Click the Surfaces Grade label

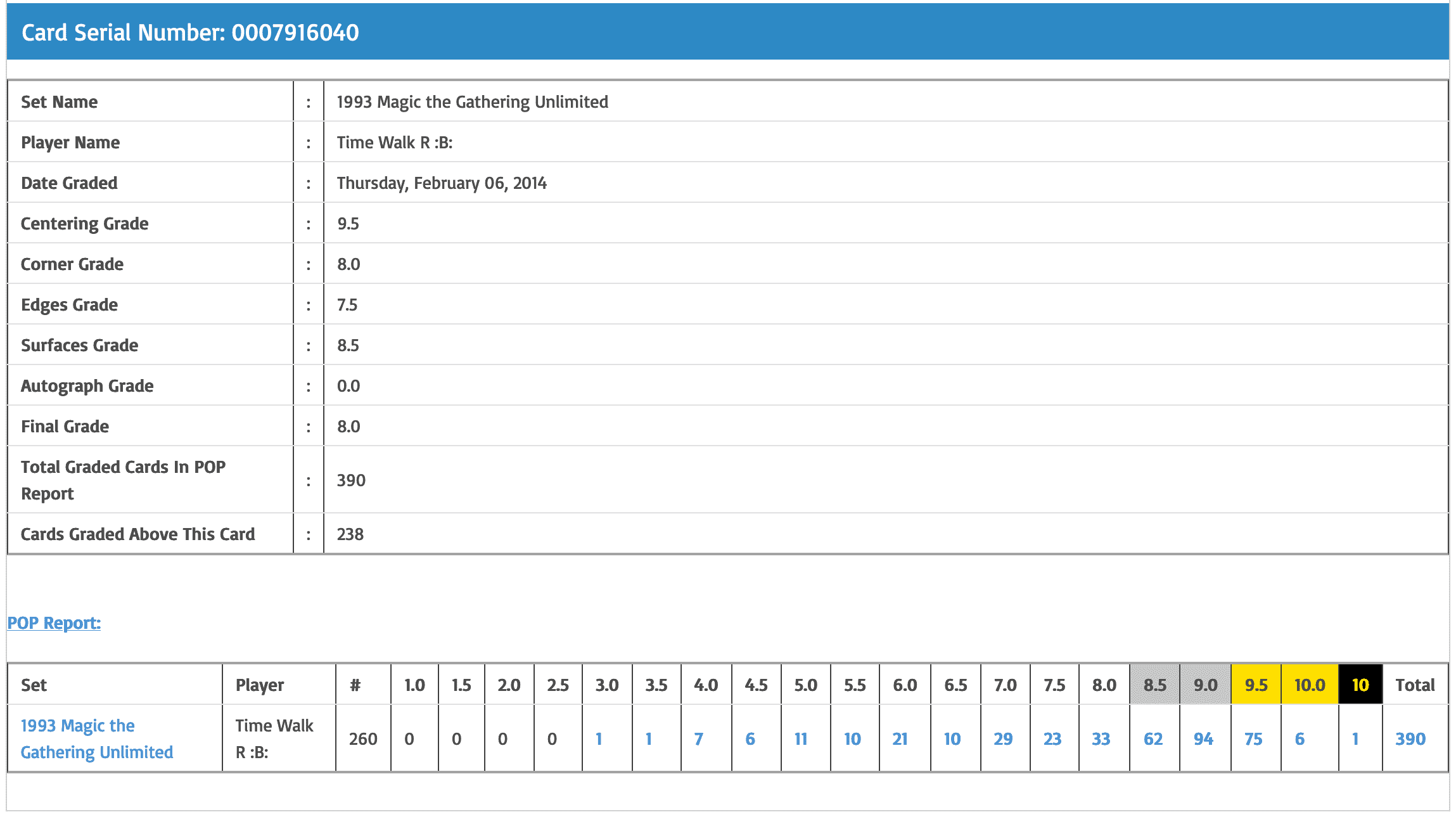(79, 345)
